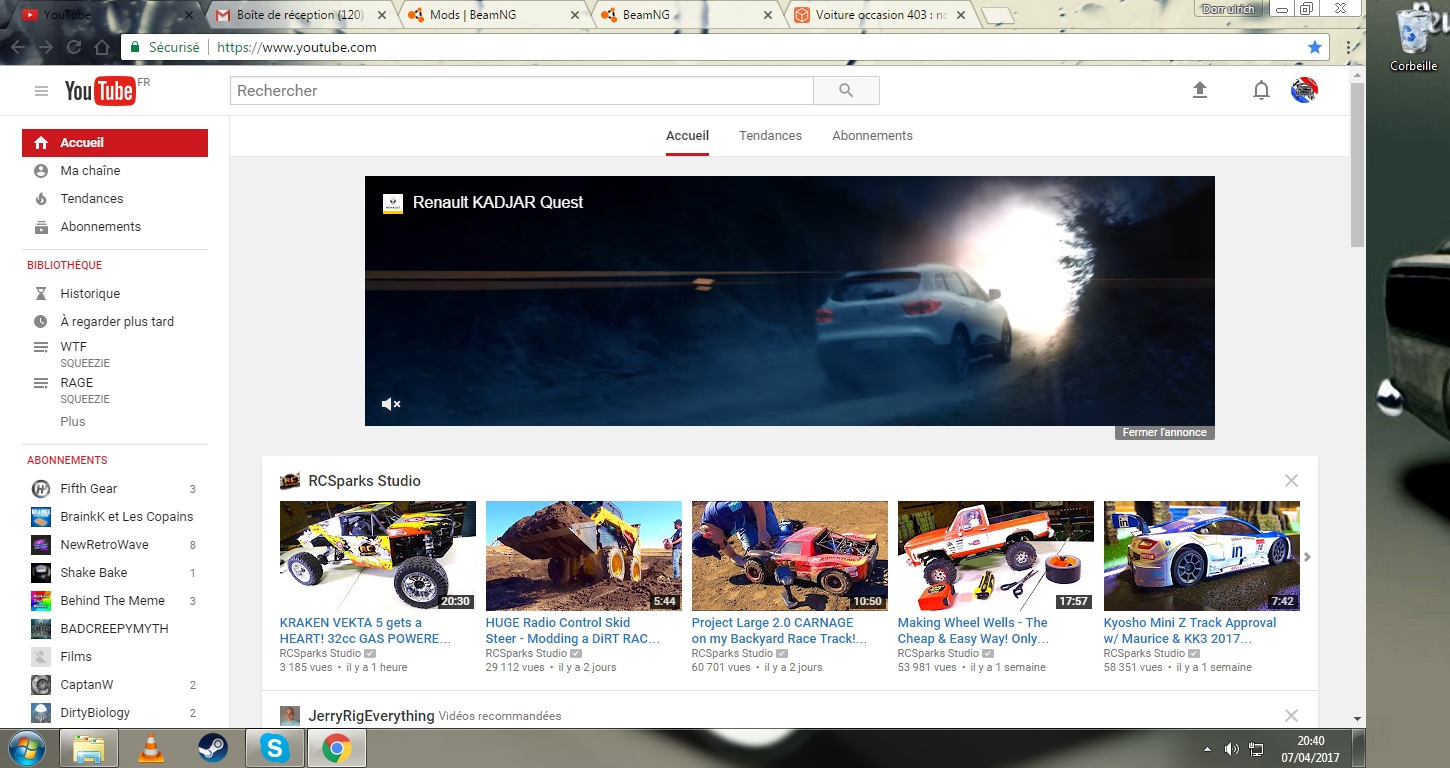This screenshot has height=768, width=1450.
Task: Open Chrome's three-dot menu
Action: 1348,47
